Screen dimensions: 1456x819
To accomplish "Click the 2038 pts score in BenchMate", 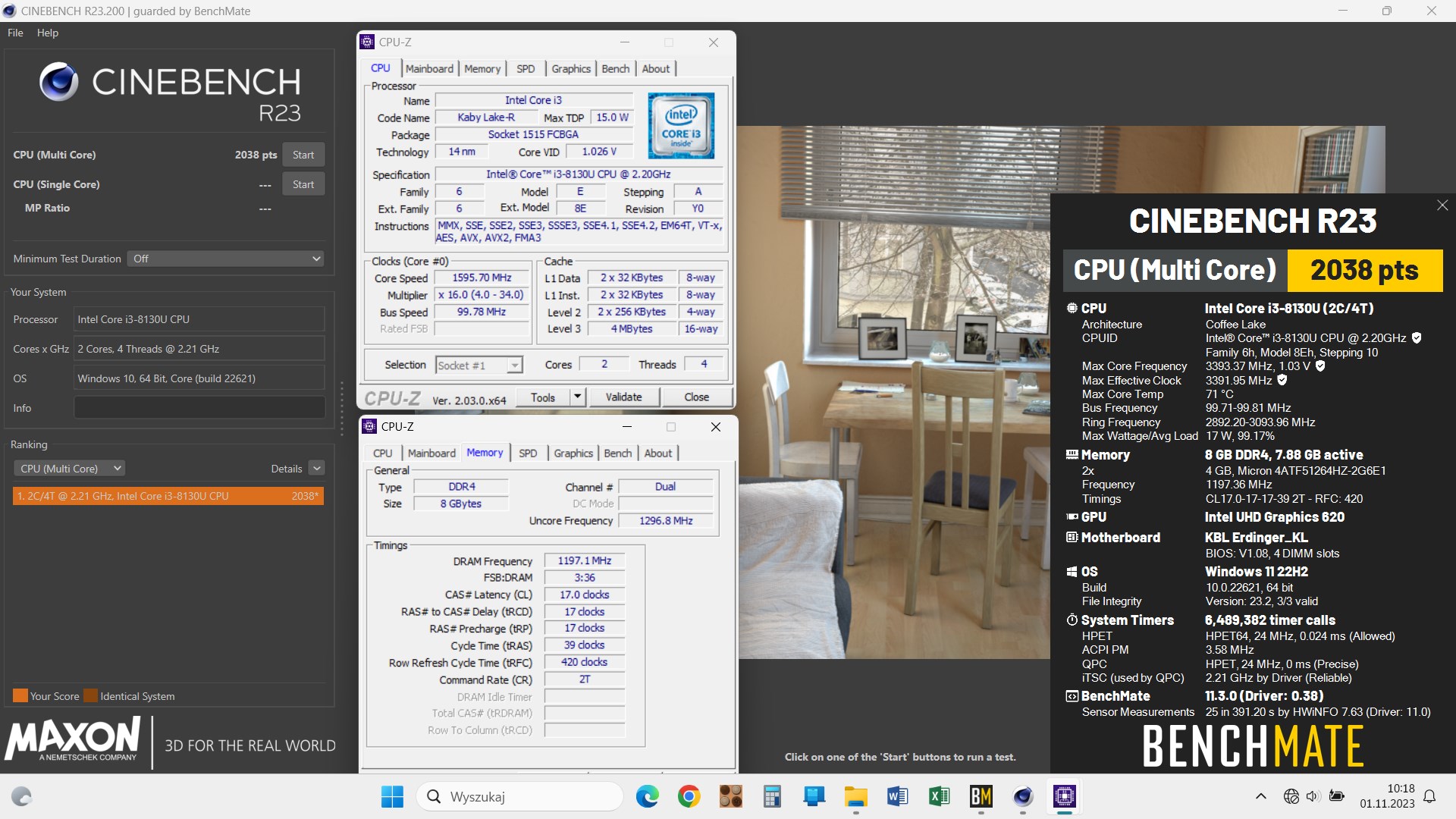I will tap(1364, 270).
